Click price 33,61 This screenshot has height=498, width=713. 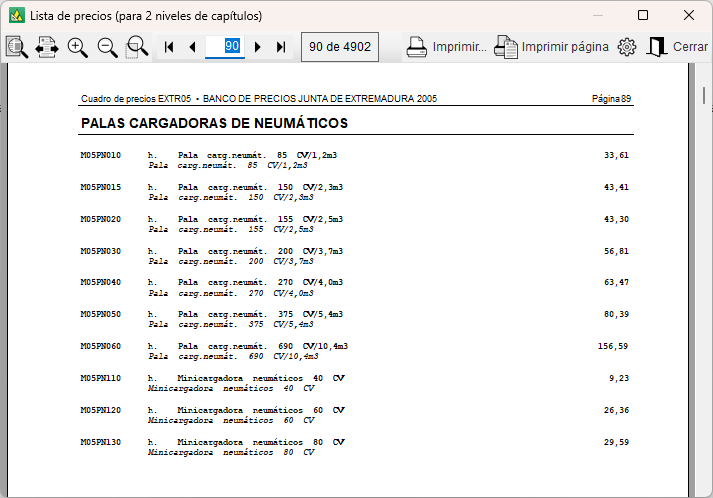point(616,155)
